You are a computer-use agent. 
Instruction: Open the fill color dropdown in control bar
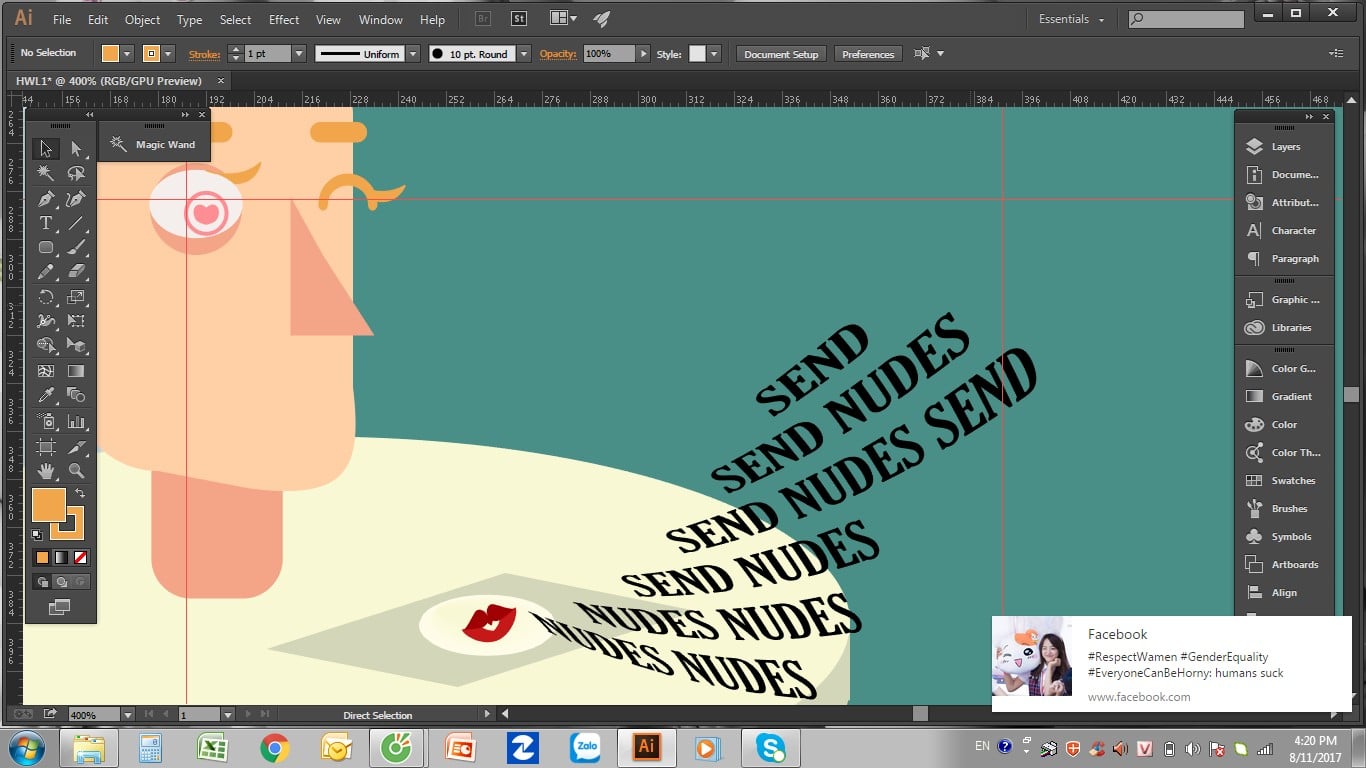click(x=127, y=54)
